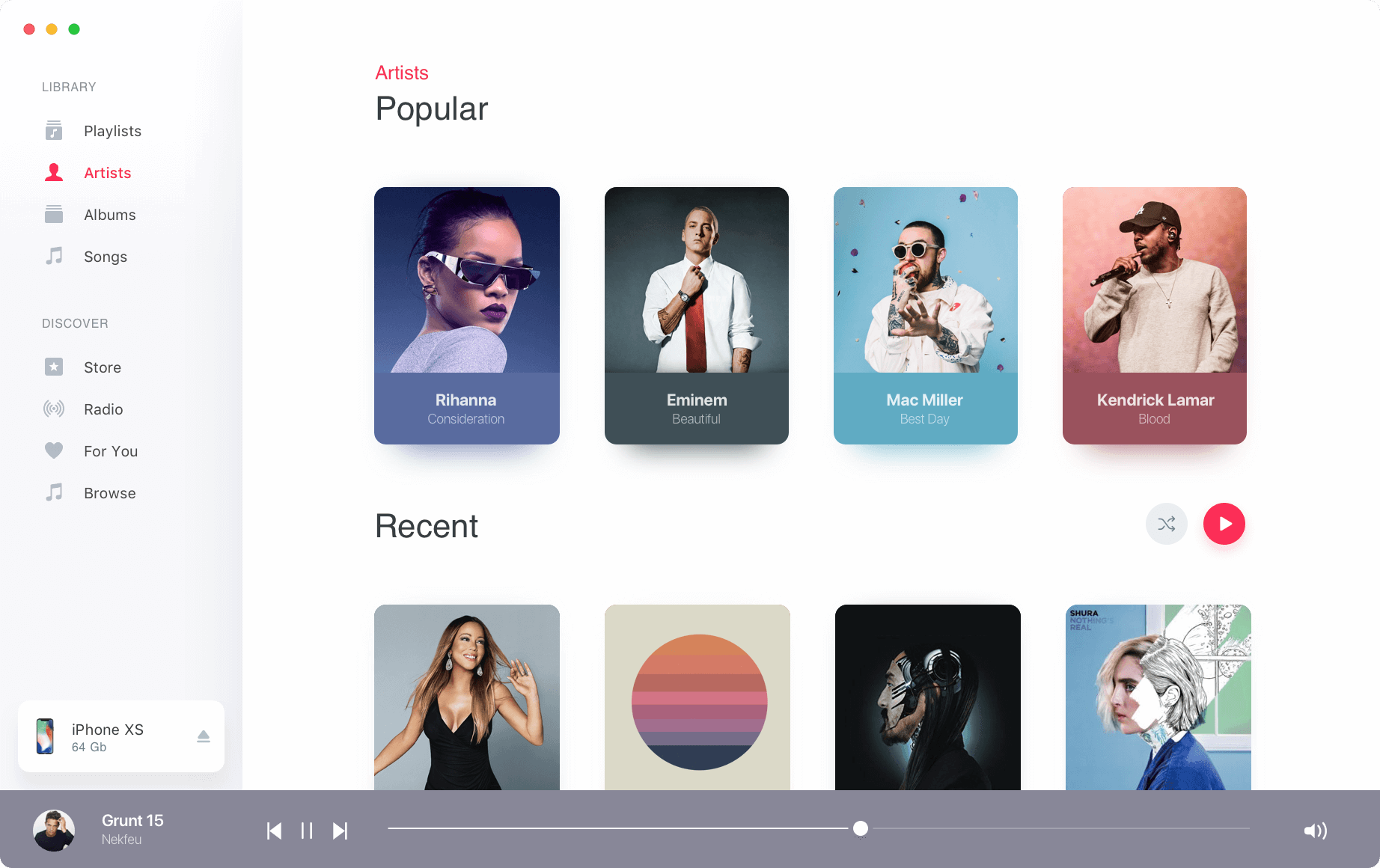Click the Blood label under Kendrick Lamar

[x=1154, y=419]
